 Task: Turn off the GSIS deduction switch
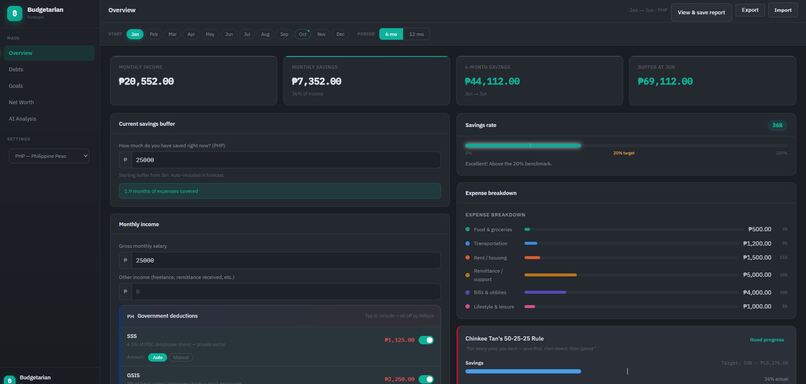(x=426, y=379)
